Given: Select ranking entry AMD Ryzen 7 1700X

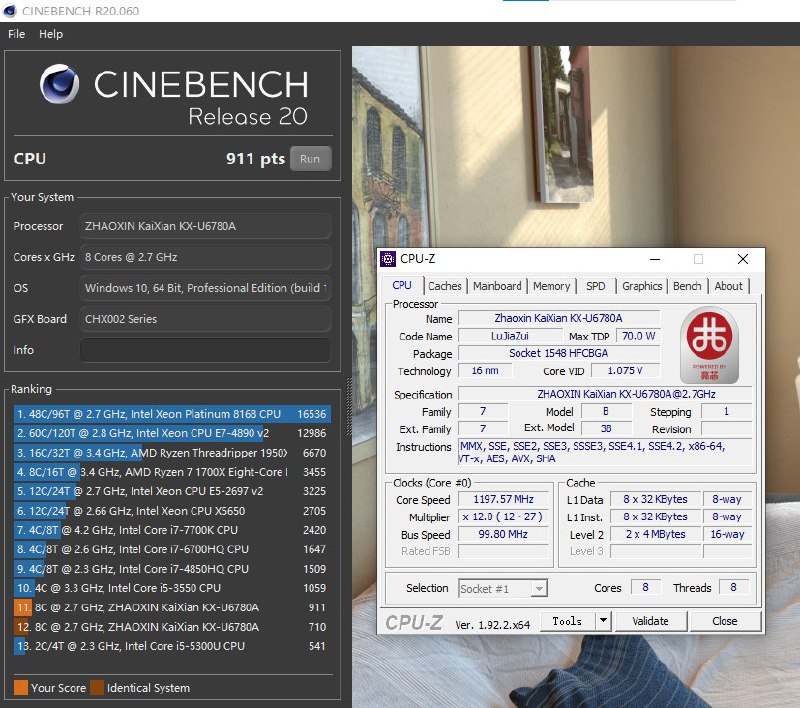Looking at the screenshot, I should click(172, 472).
